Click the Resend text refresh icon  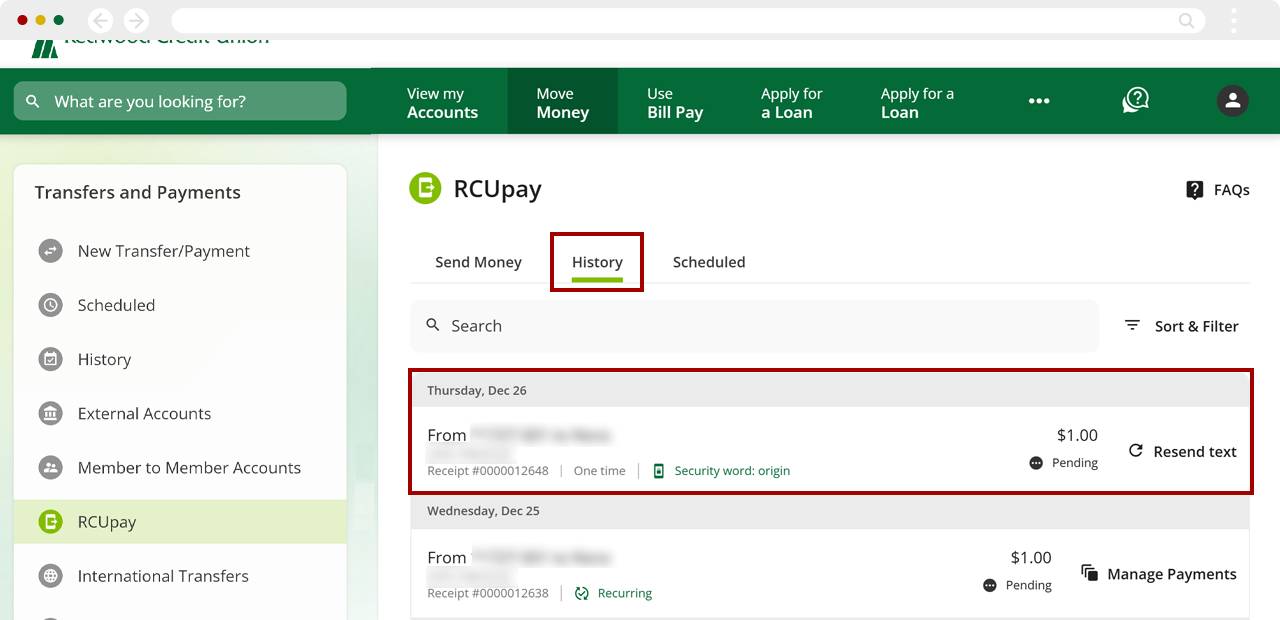pos(1135,451)
